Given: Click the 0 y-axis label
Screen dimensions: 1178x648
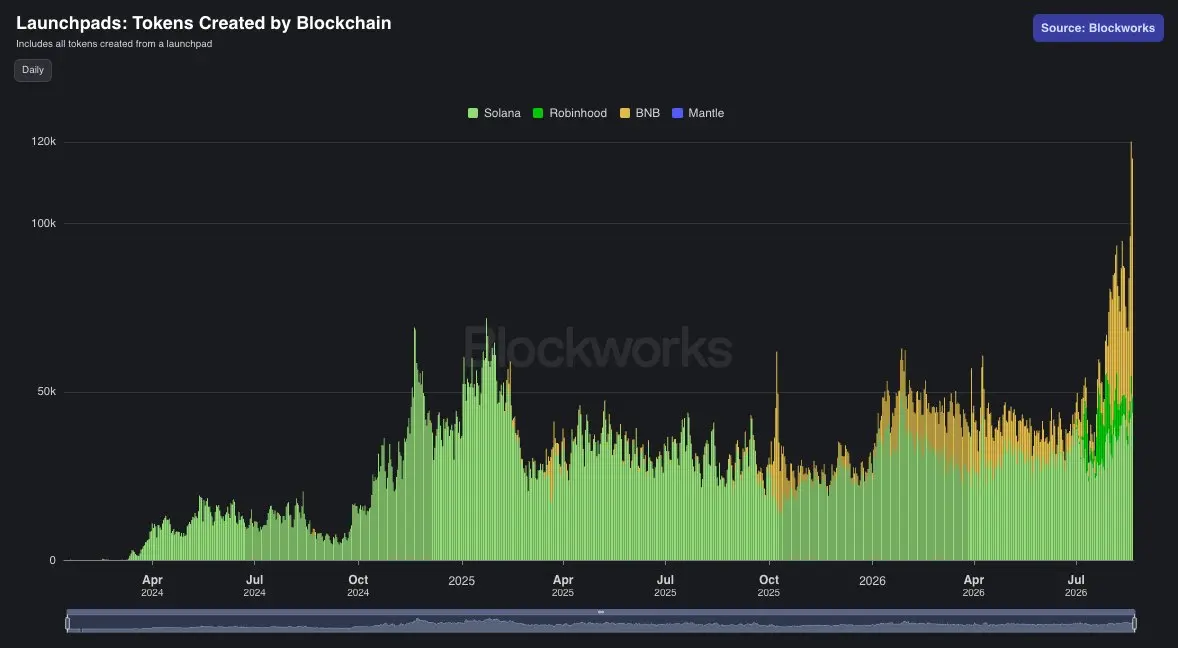Looking at the screenshot, I should tap(53, 560).
